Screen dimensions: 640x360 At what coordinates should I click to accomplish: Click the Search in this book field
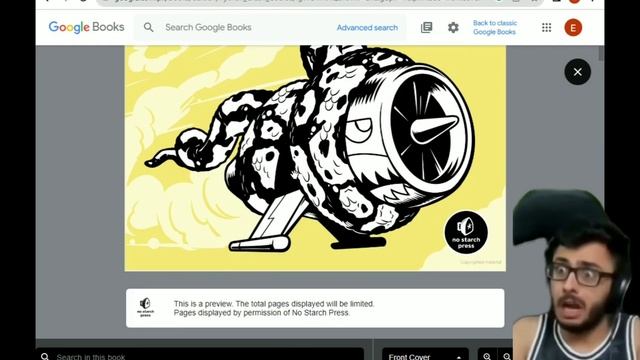pyautogui.click(x=200, y=355)
